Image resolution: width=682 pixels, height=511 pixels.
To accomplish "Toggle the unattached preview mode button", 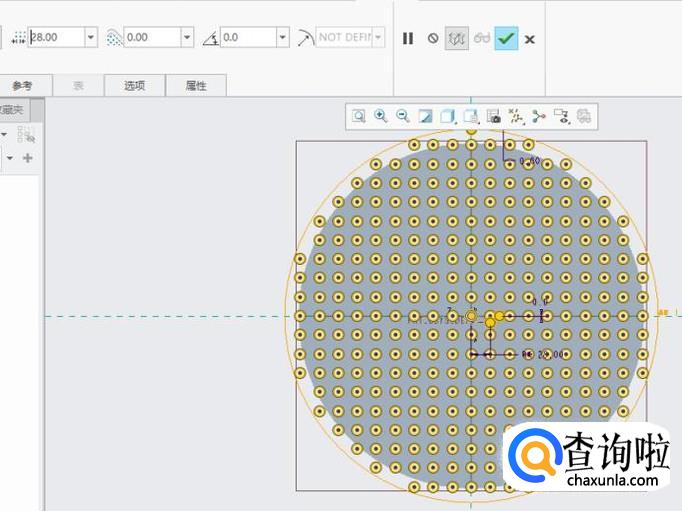I will click(457, 38).
